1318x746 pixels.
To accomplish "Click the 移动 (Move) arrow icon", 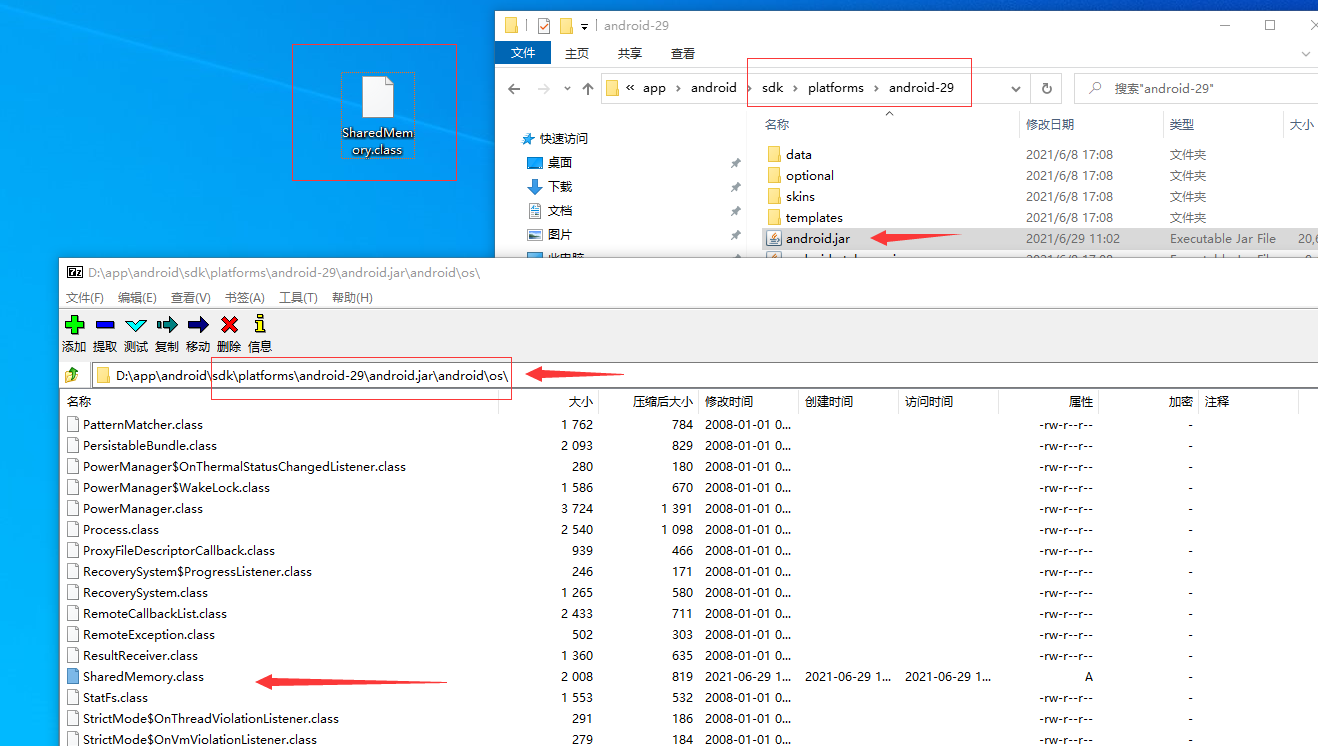I will 198,324.
